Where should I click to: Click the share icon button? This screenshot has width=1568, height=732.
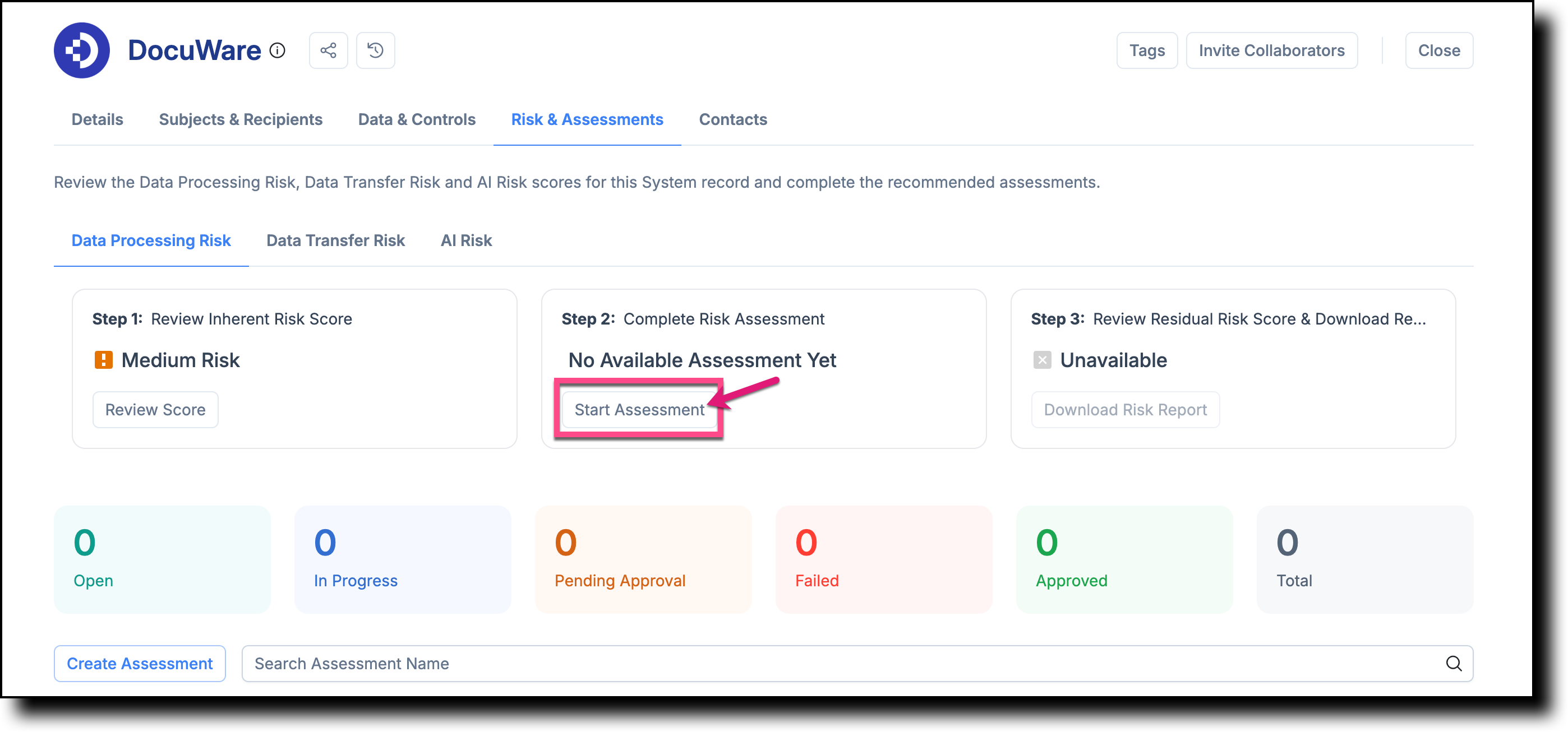328,50
